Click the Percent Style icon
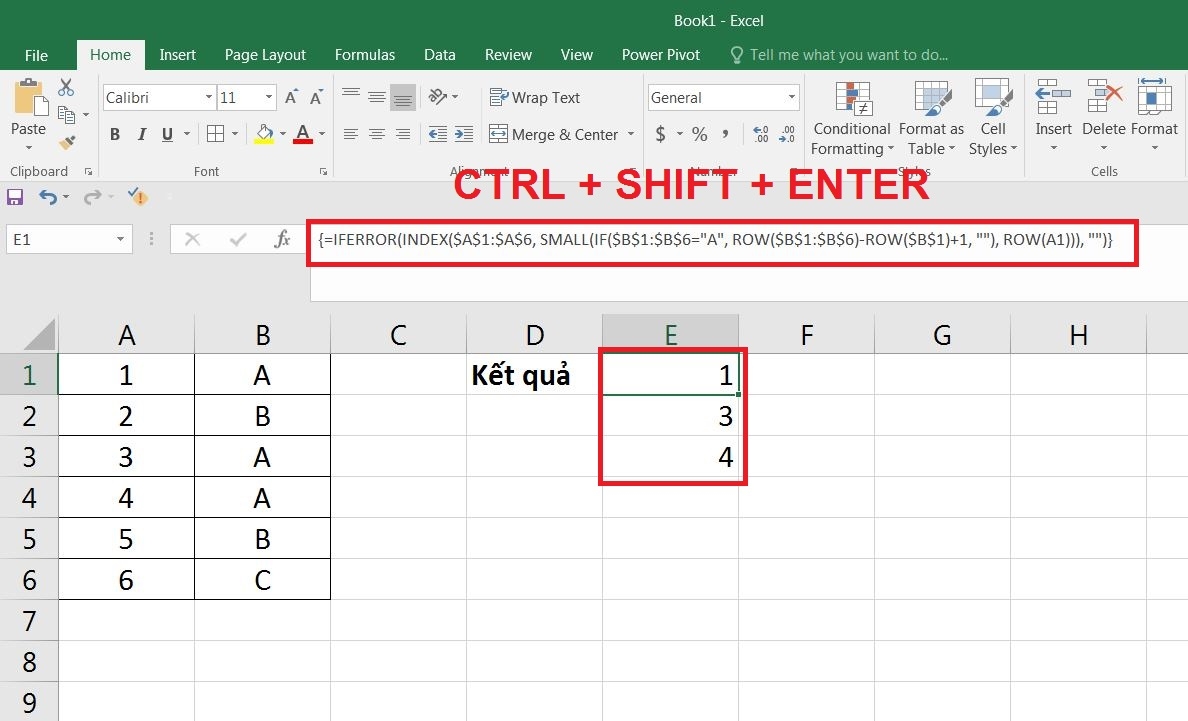The width and height of the screenshot is (1188, 721). pyautogui.click(x=700, y=133)
